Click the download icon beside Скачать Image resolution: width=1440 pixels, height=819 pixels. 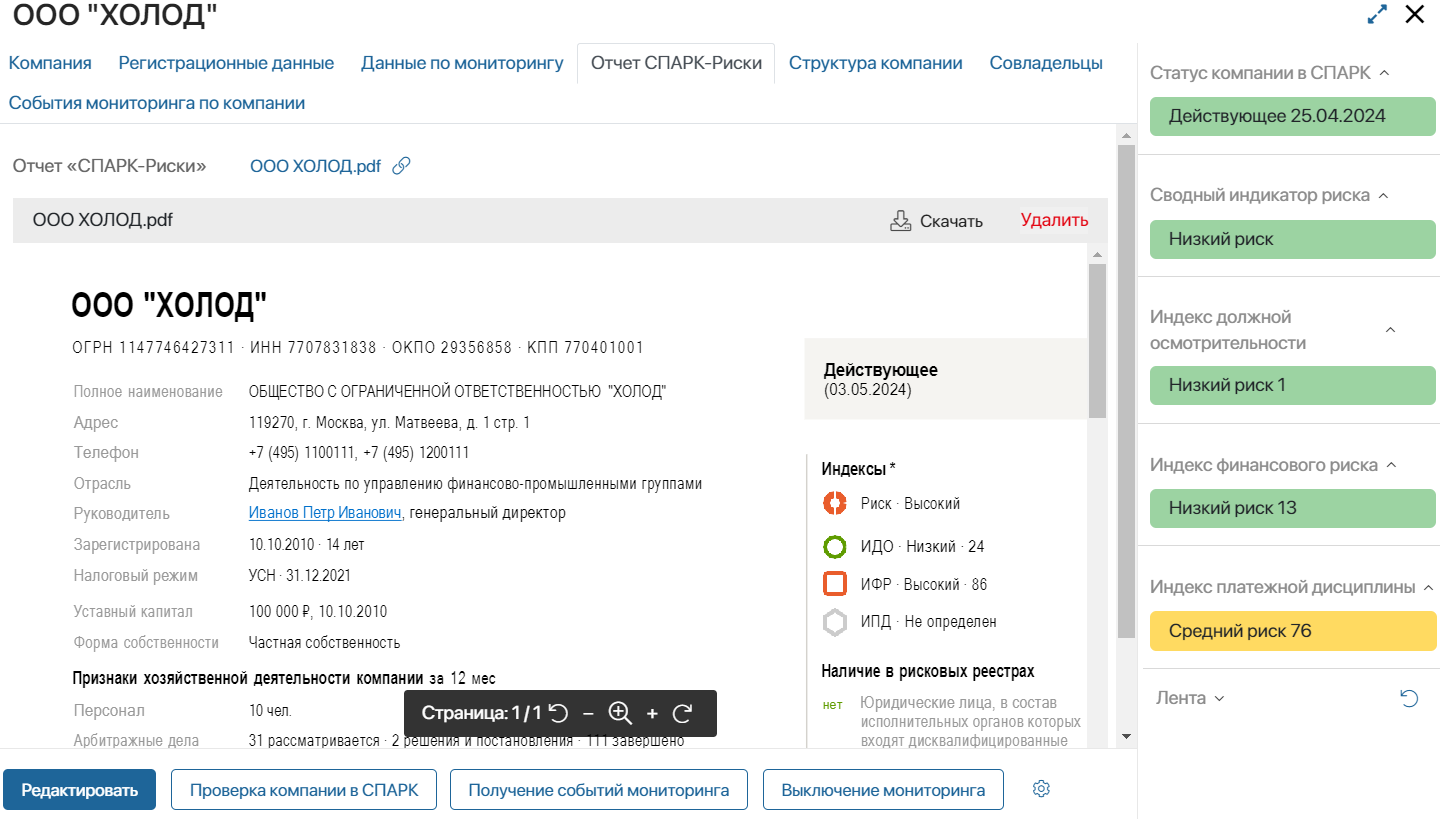(x=901, y=221)
